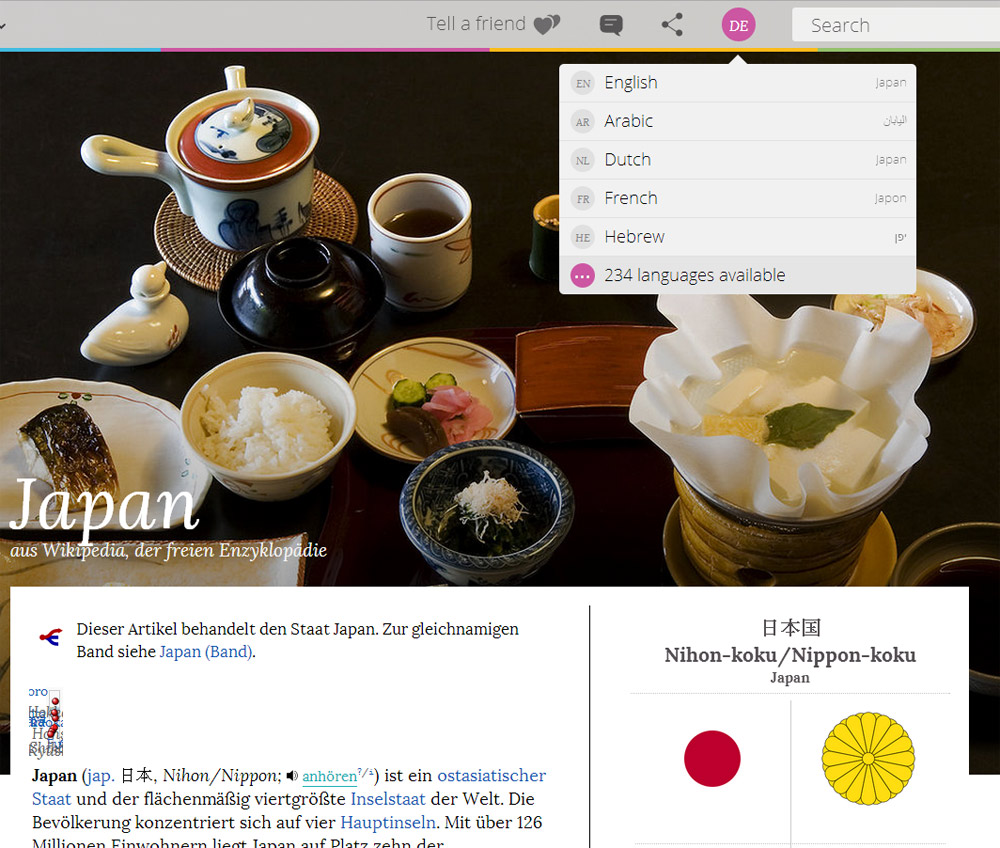Screen dimensions: 1000x848
Task: Play the anhören audio link
Action: pyautogui.click(x=330, y=776)
